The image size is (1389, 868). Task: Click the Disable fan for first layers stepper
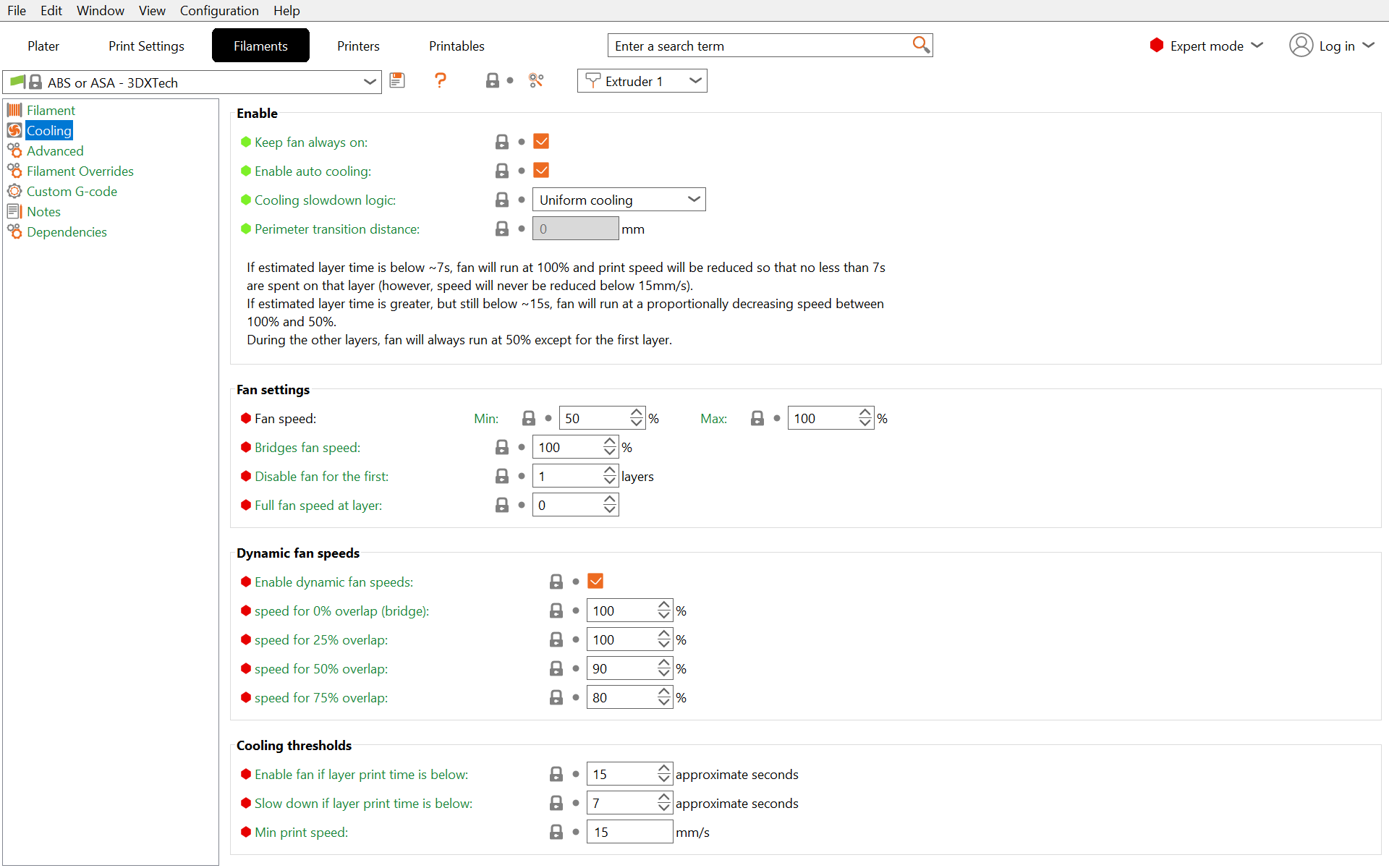(x=609, y=476)
